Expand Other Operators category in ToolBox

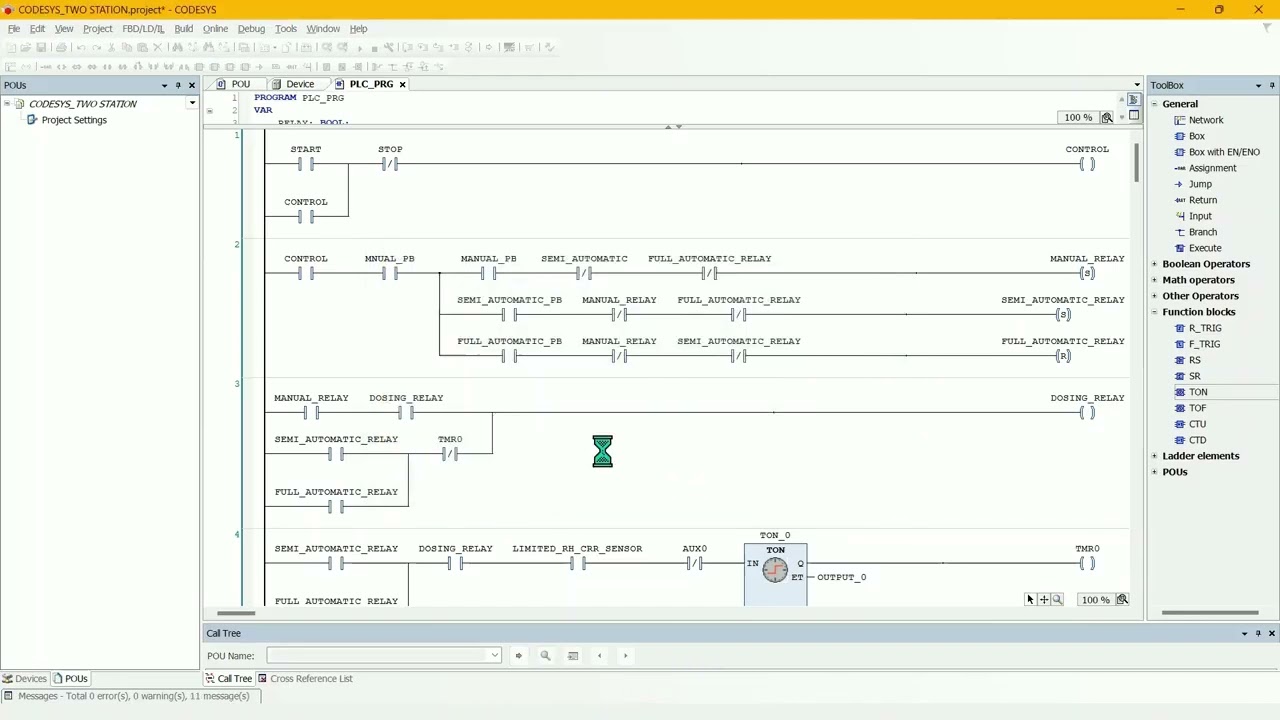tap(1154, 296)
